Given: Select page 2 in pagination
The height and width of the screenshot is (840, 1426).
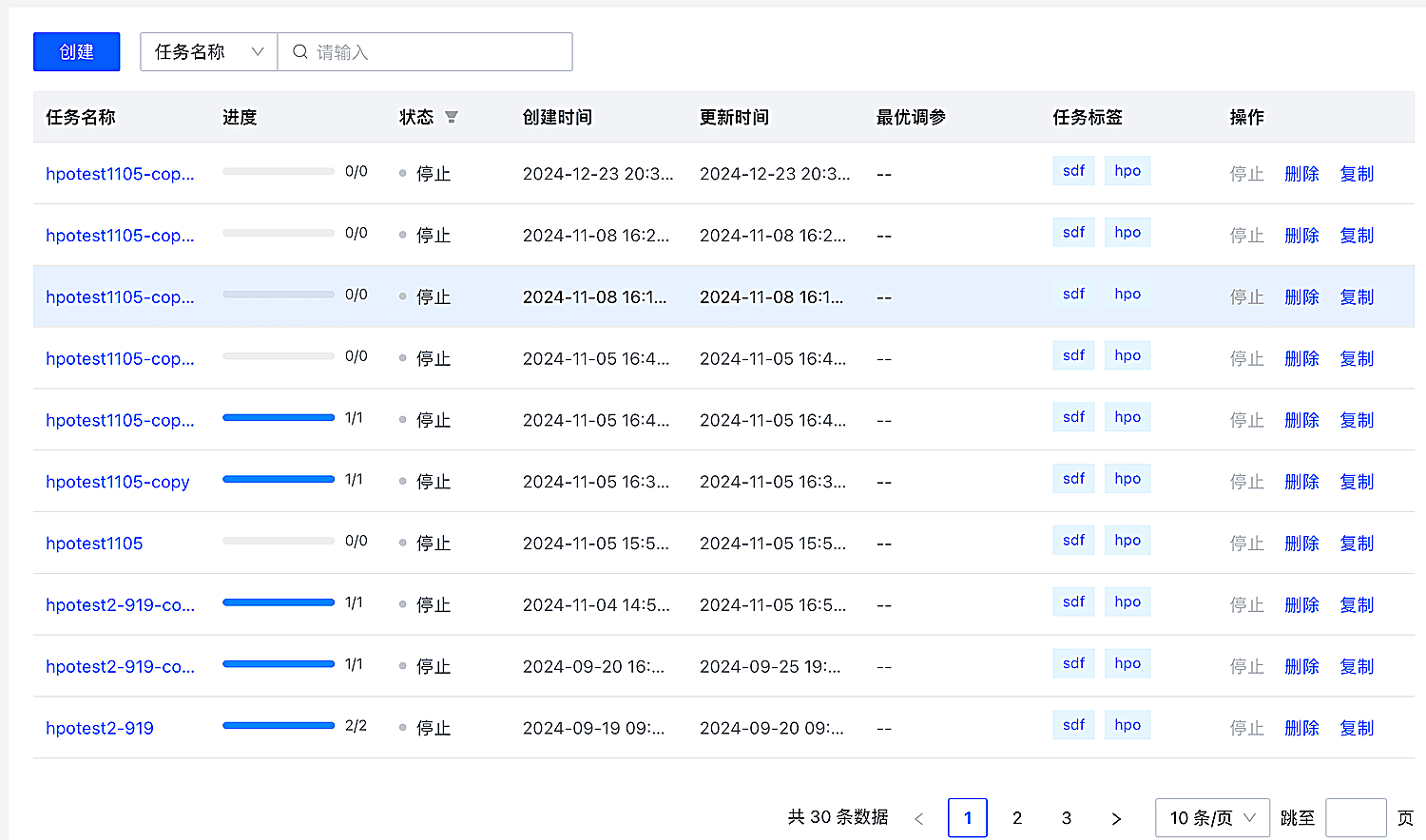Looking at the screenshot, I should (x=1017, y=818).
